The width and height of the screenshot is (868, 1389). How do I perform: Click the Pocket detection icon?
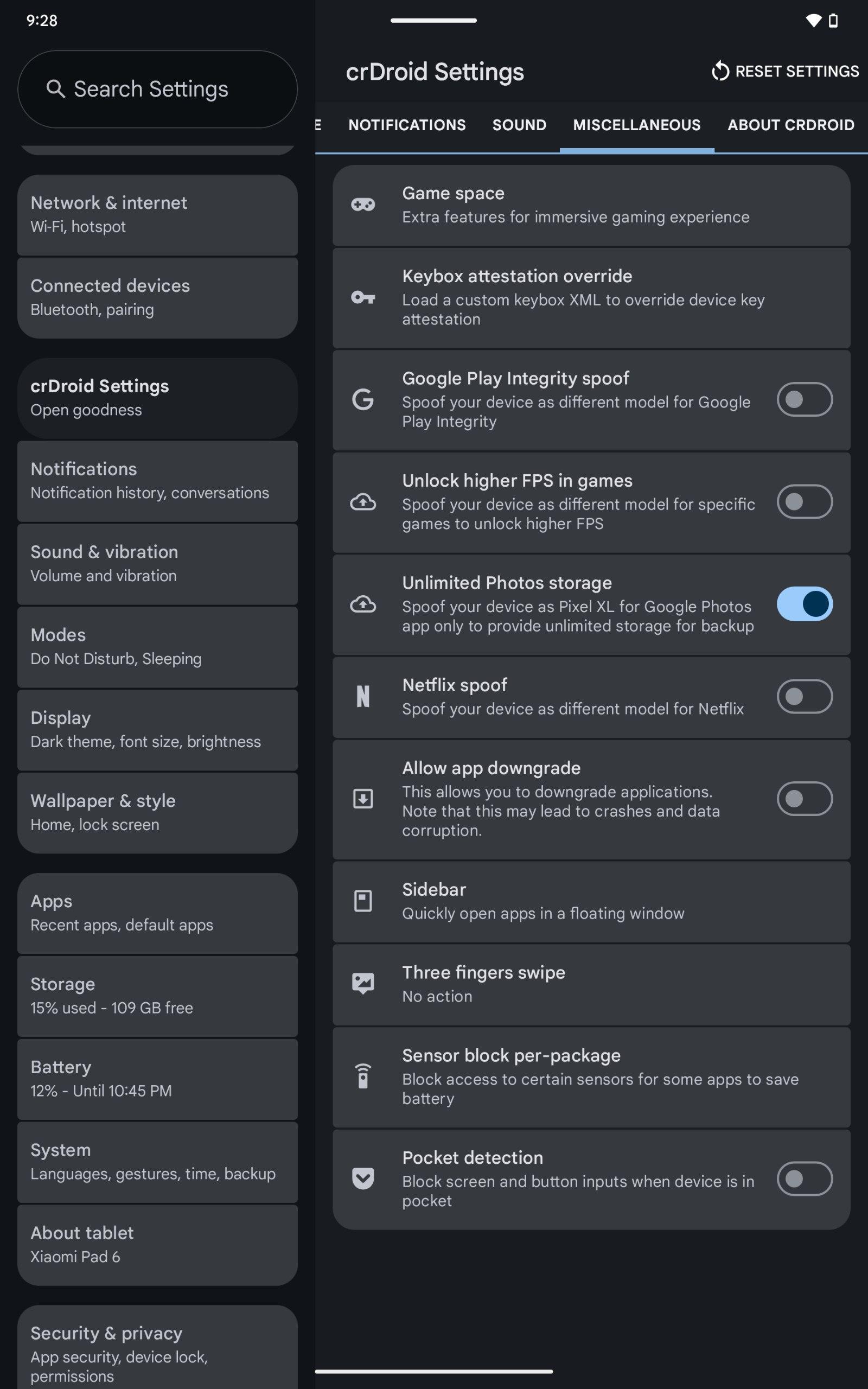click(363, 1178)
